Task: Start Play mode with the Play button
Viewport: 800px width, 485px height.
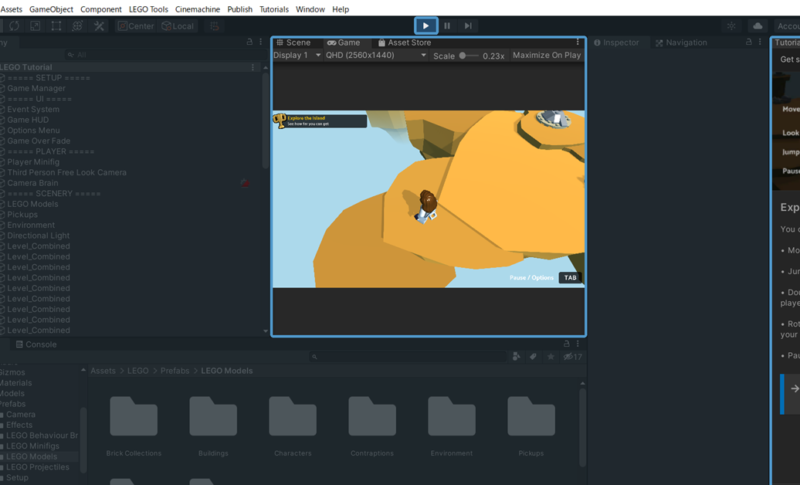Action: (426, 25)
